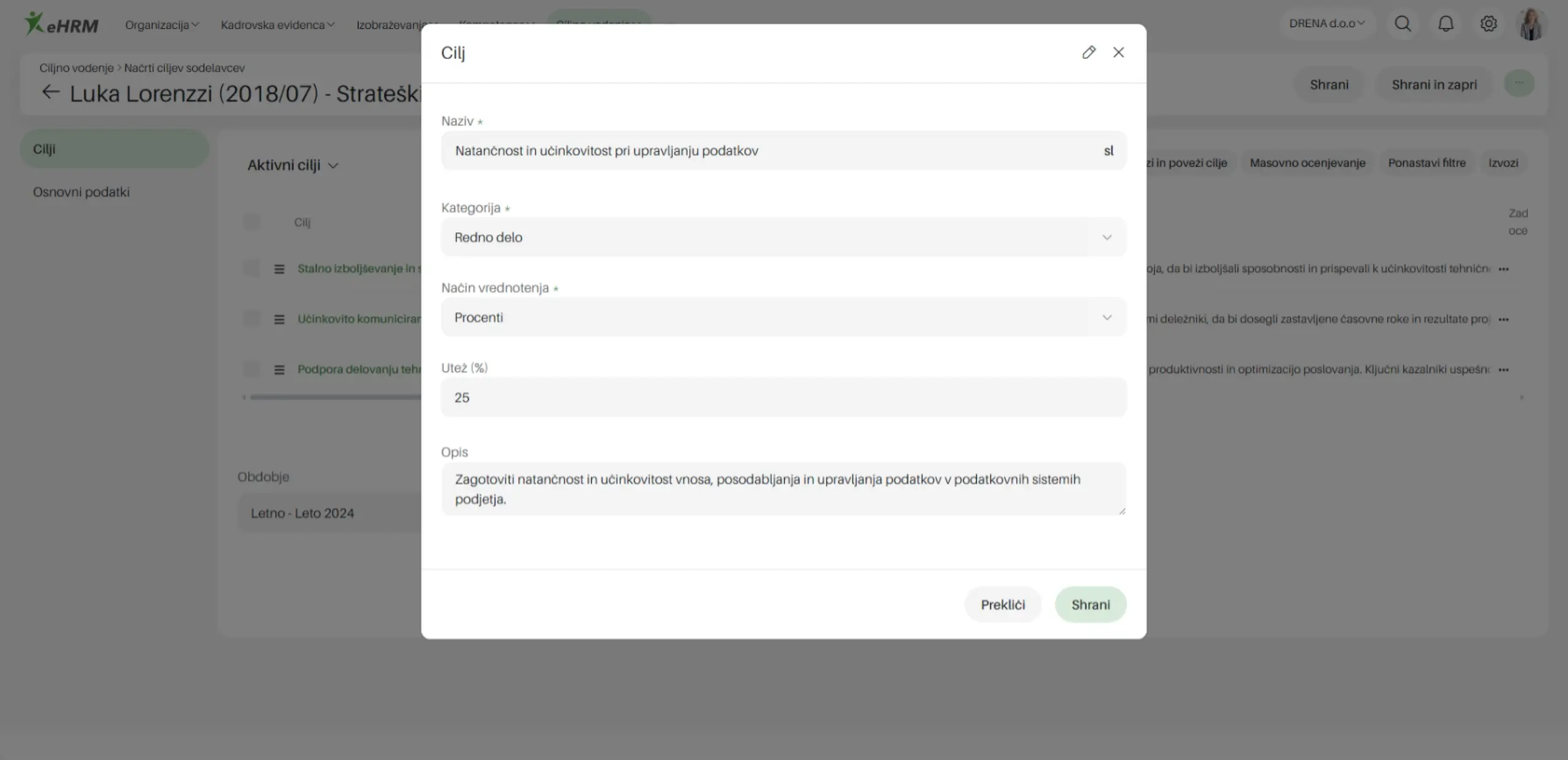Image resolution: width=1568 pixels, height=760 pixels.
Task: Select Osnovni podatki in the sidebar
Action: click(x=81, y=192)
